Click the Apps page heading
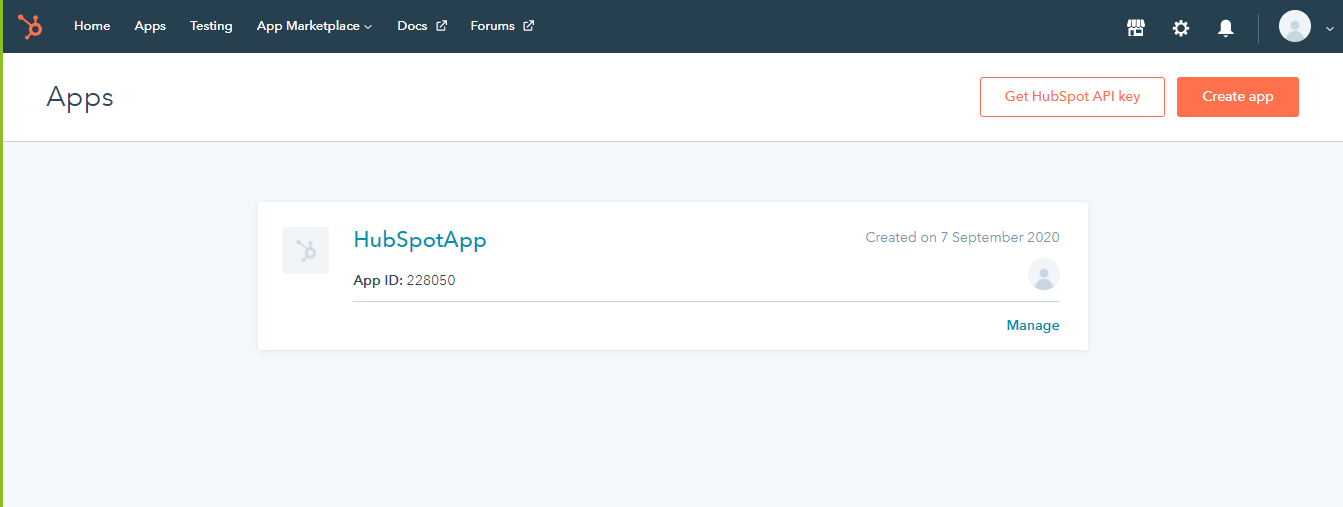The image size is (1343, 507). [80, 97]
